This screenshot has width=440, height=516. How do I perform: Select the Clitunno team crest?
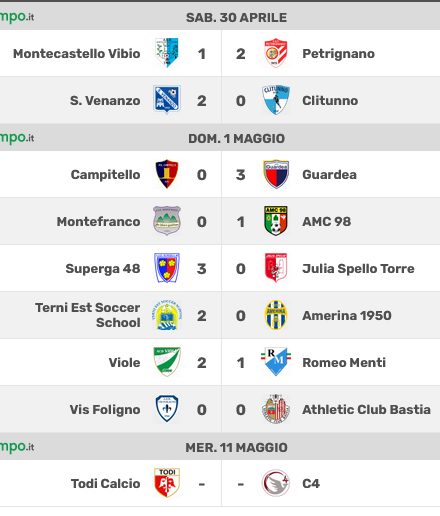276,100
